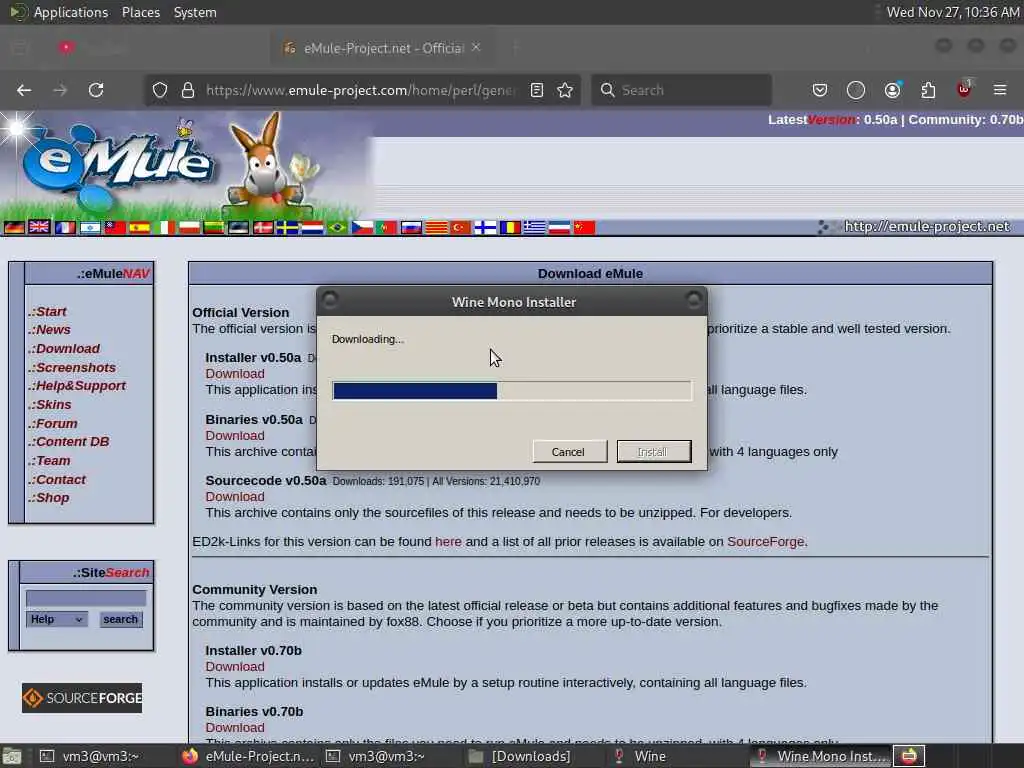Click the Wine Mono download progress bar
The height and width of the screenshot is (768, 1024).
coord(511,391)
